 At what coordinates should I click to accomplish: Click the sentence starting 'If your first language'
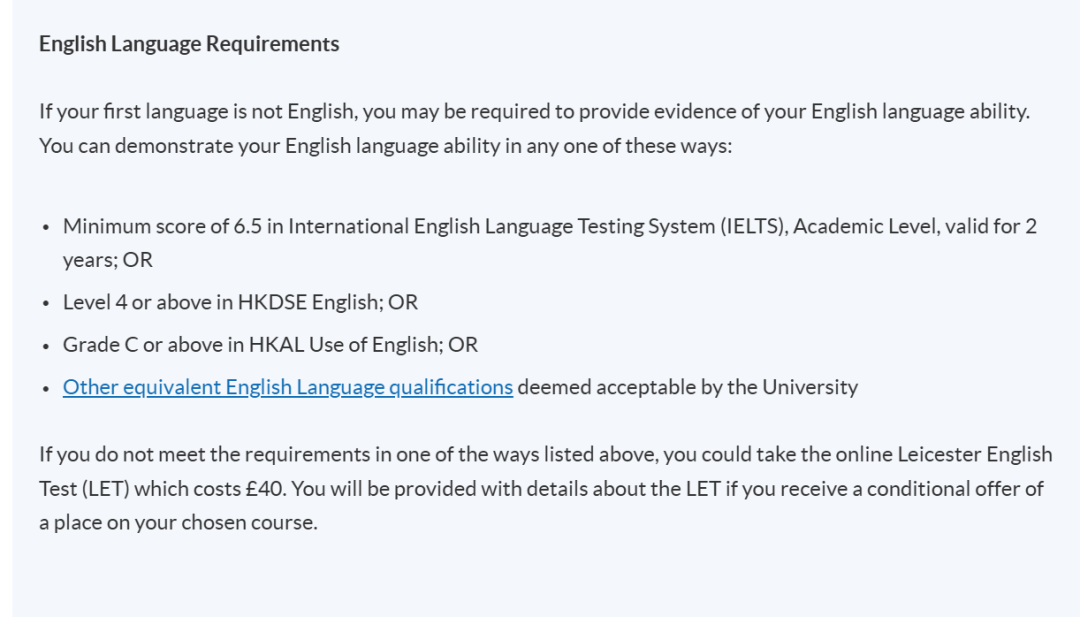pos(534,112)
